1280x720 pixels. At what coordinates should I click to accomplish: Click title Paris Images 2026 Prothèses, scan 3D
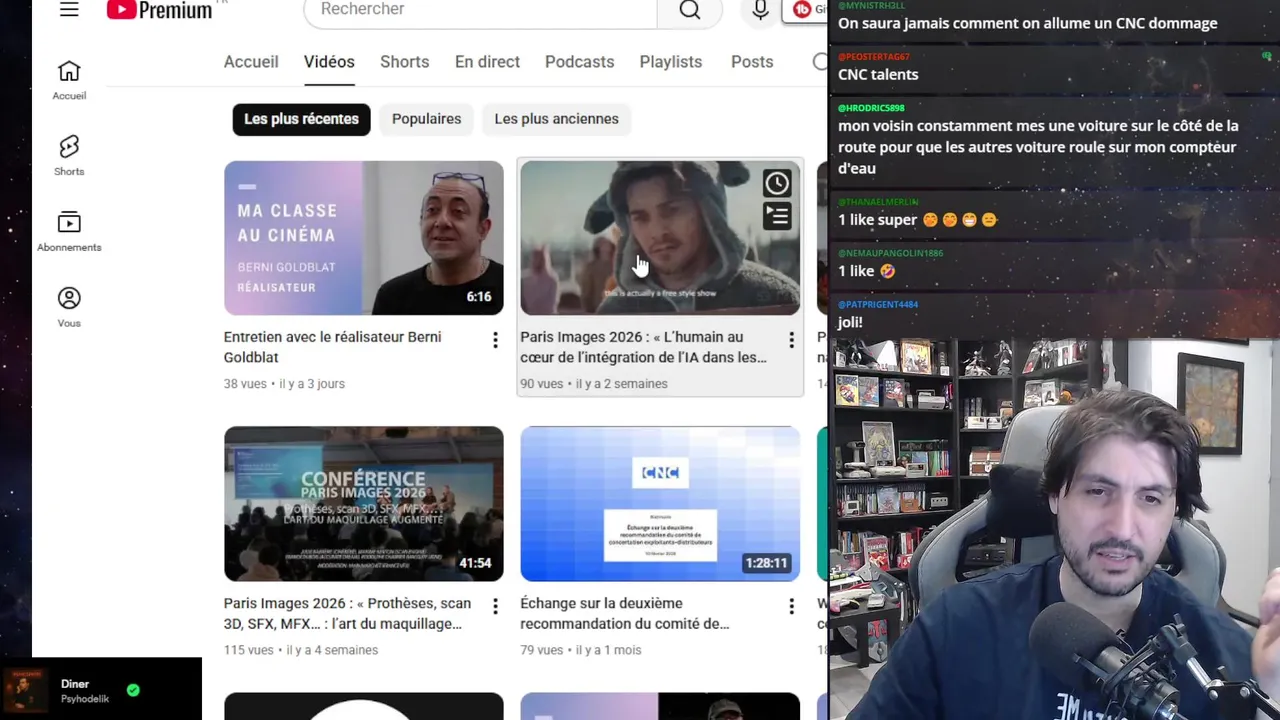[x=347, y=613]
